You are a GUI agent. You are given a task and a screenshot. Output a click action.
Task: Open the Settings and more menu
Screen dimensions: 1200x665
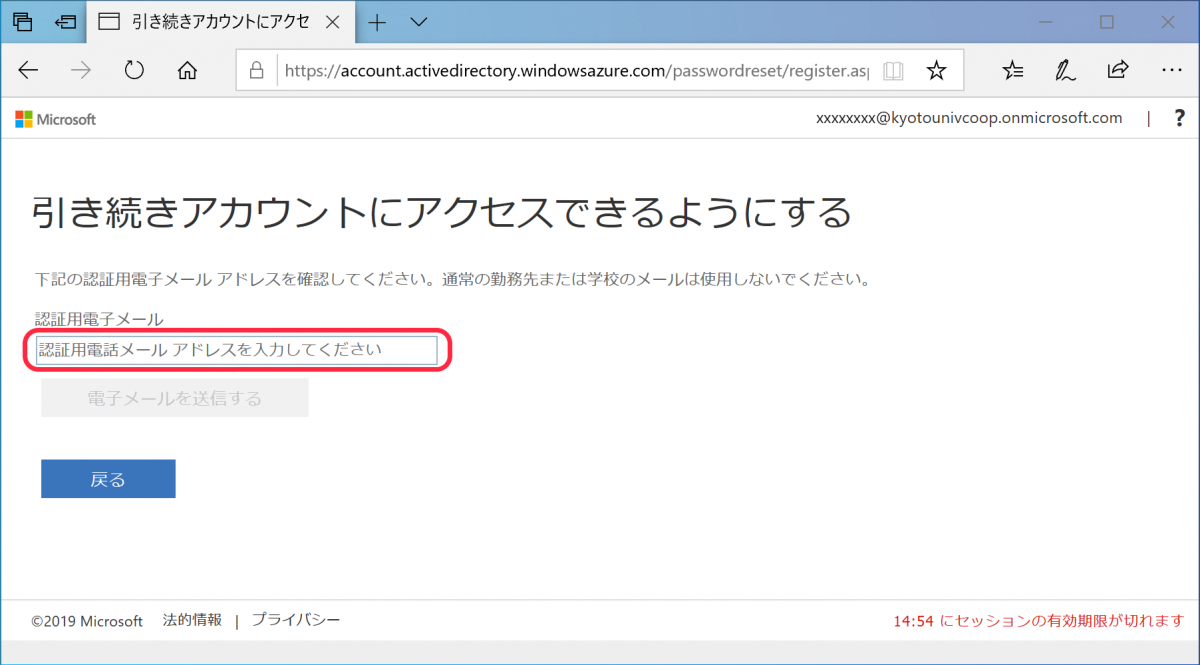(x=1171, y=70)
